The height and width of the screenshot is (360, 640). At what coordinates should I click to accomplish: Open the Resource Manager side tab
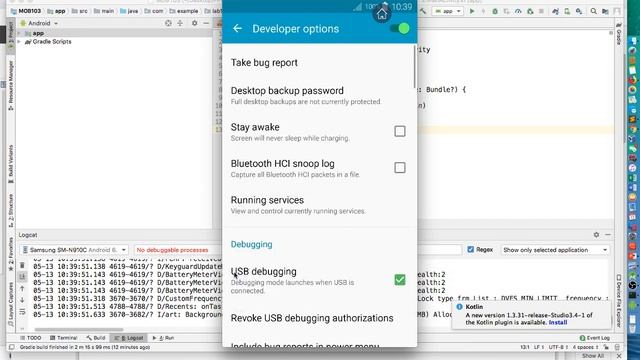(x=11, y=85)
